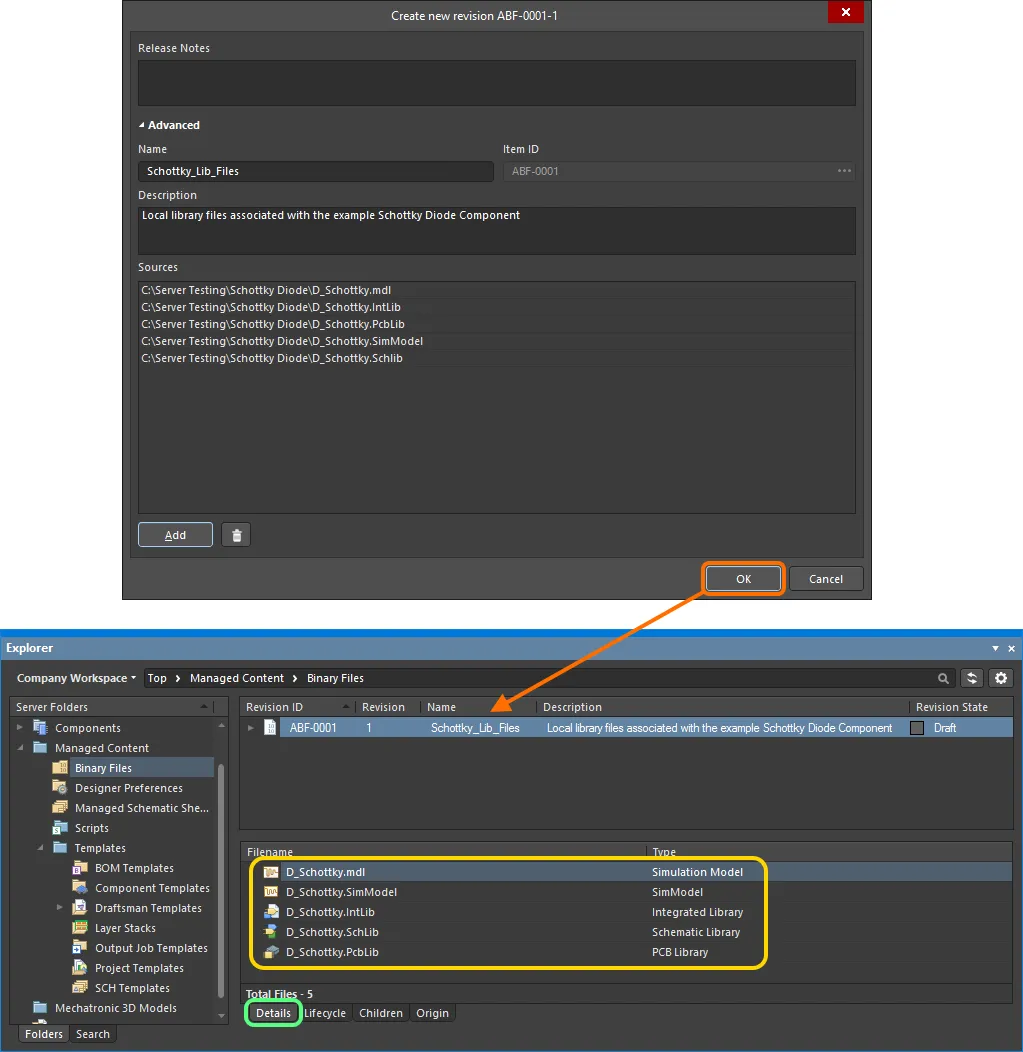Expand the Draftsman Templates tree node

pos(59,908)
